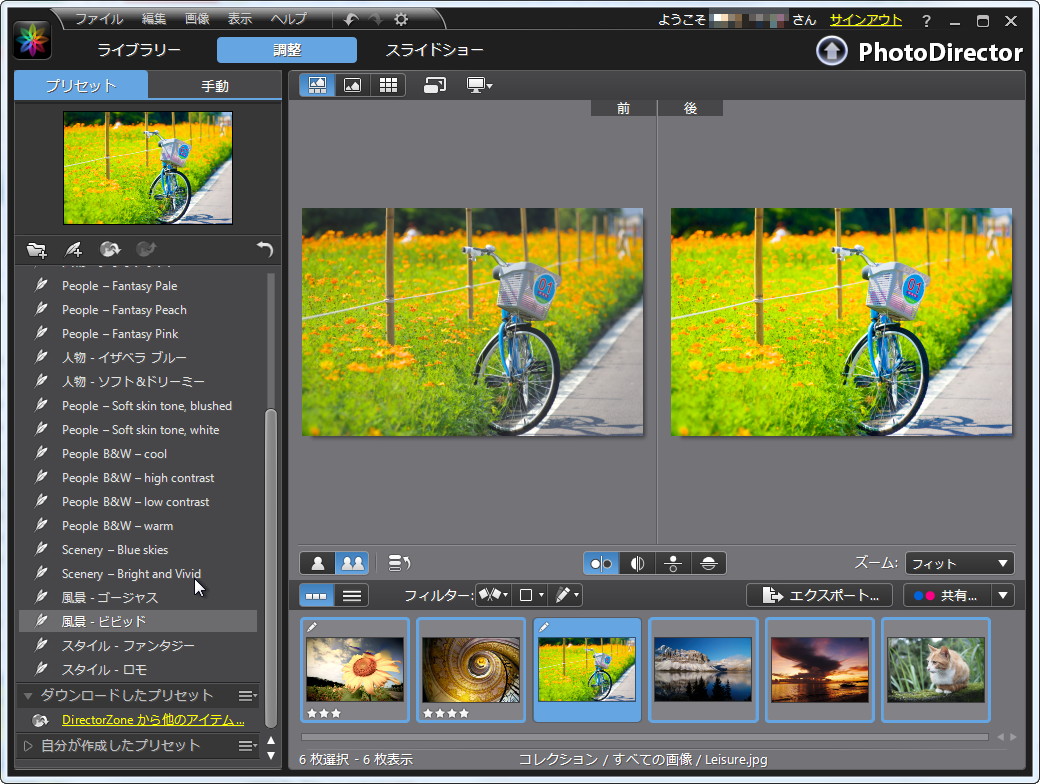Create a new preset group folder

(35, 250)
